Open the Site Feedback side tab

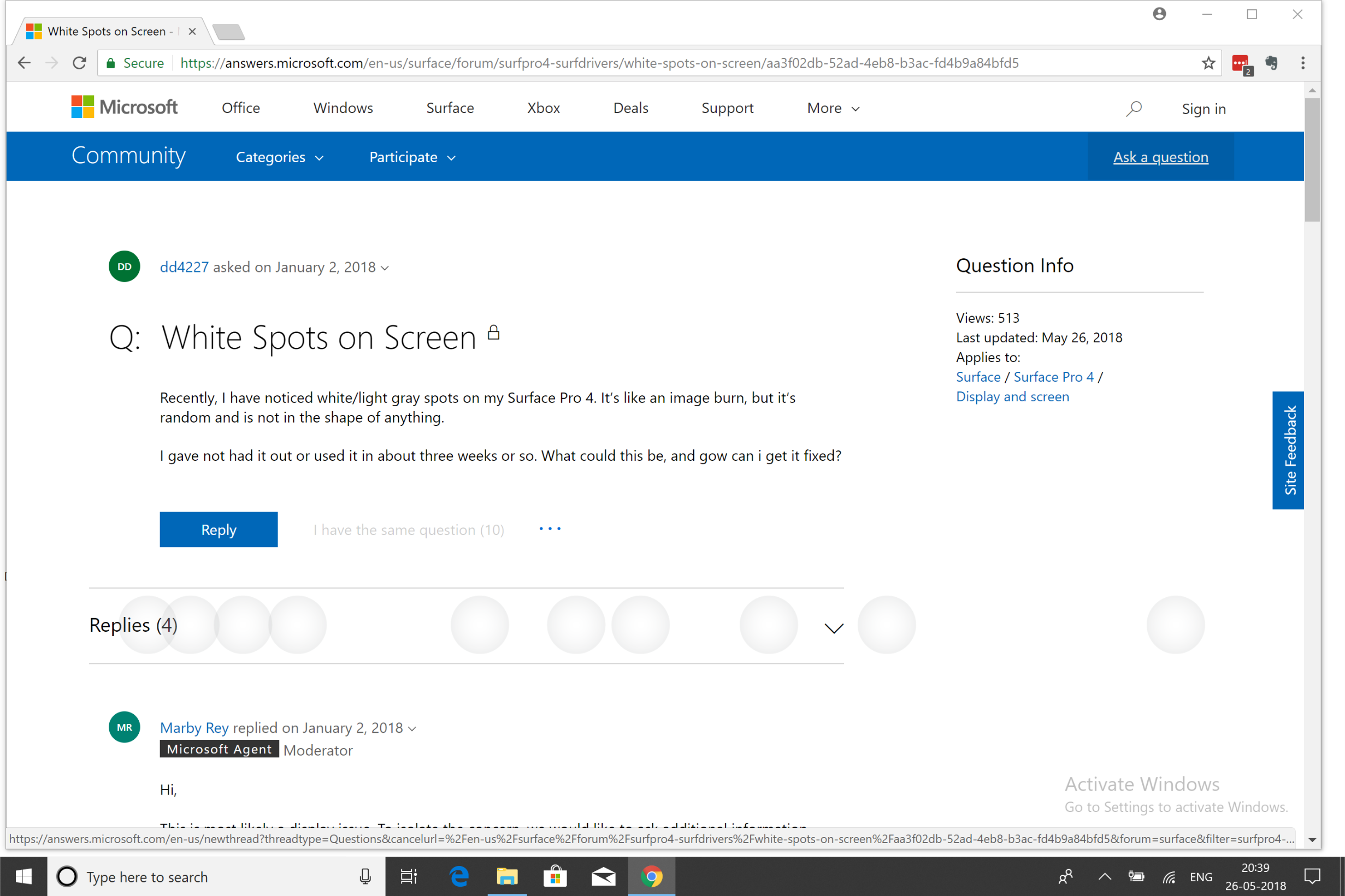(x=1288, y=450)
